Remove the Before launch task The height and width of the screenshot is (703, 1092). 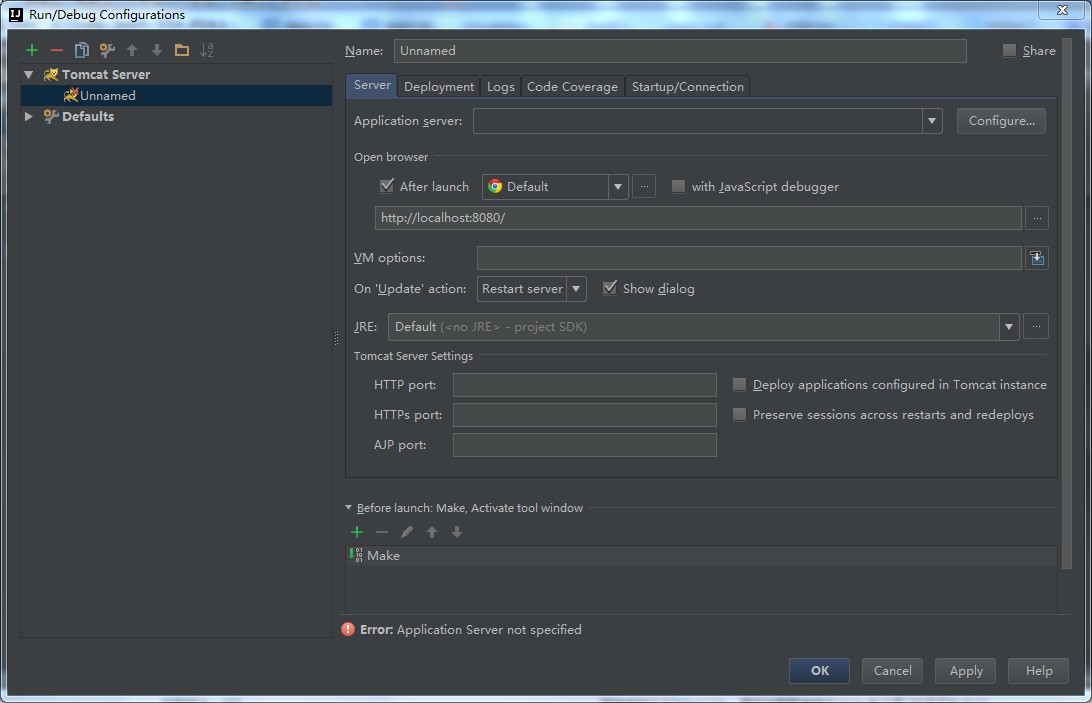(382, 532)
